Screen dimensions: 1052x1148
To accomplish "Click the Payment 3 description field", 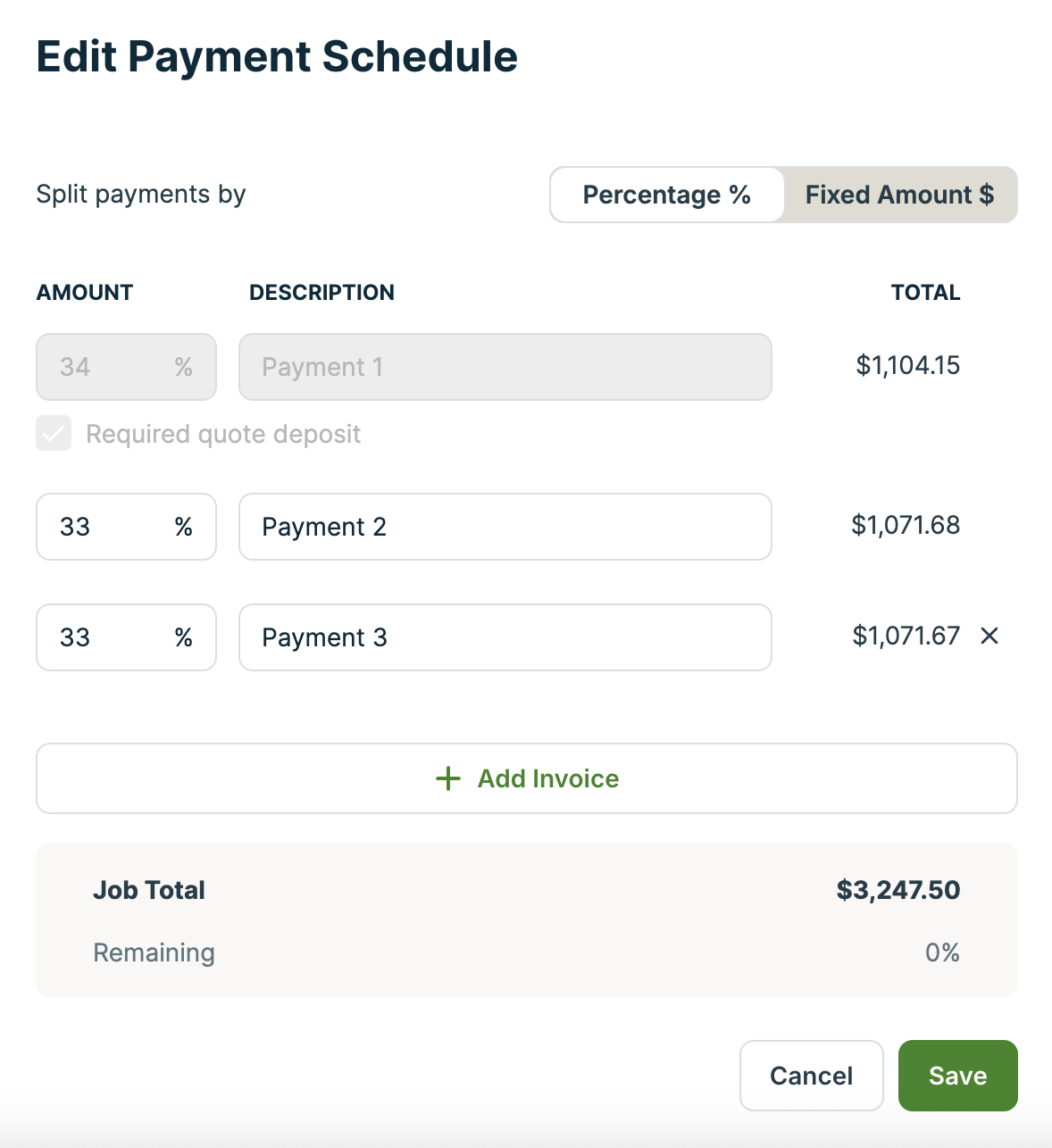I will pos(505,637).
